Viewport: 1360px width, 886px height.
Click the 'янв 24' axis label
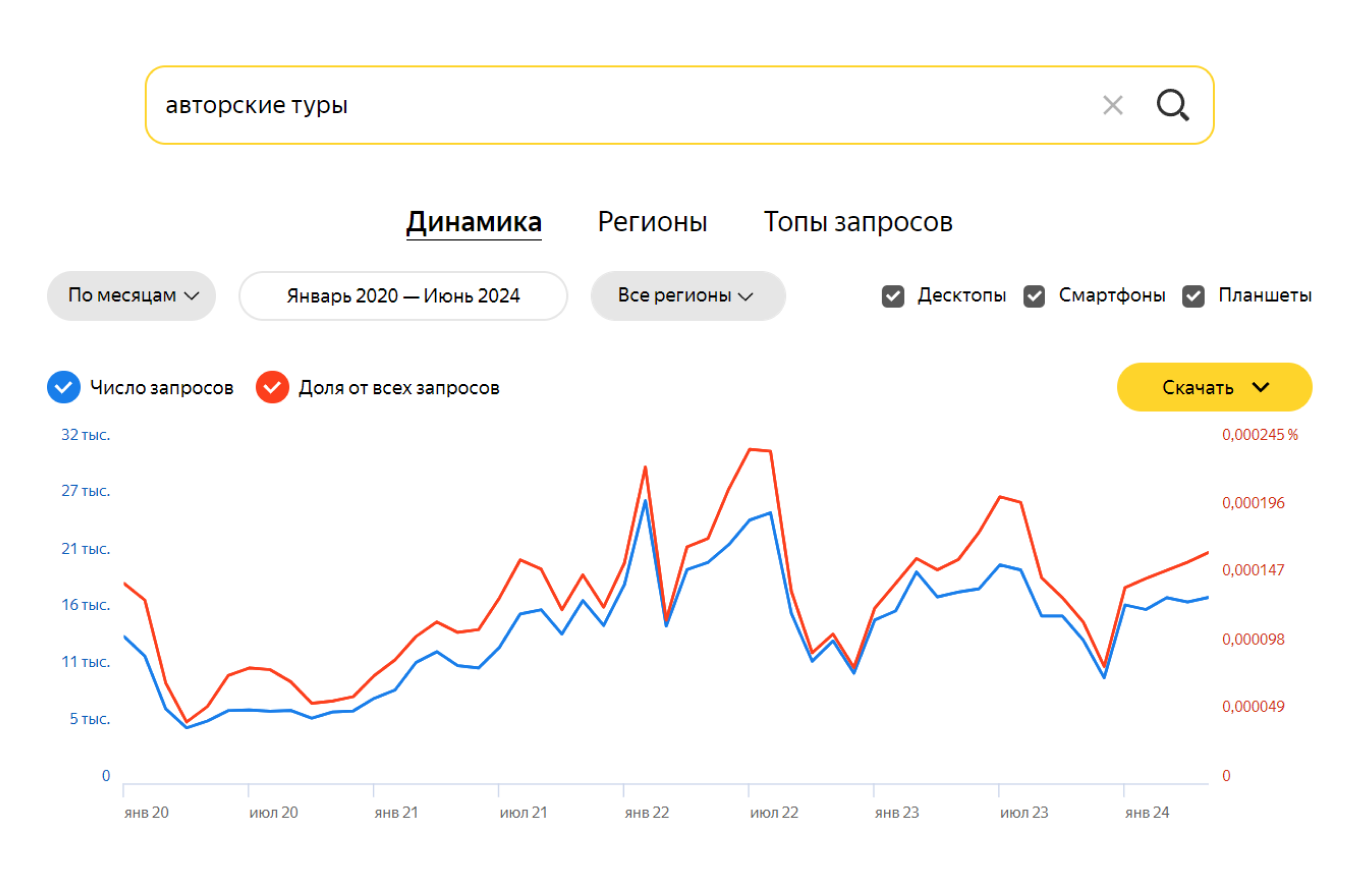click(1147, 813)
